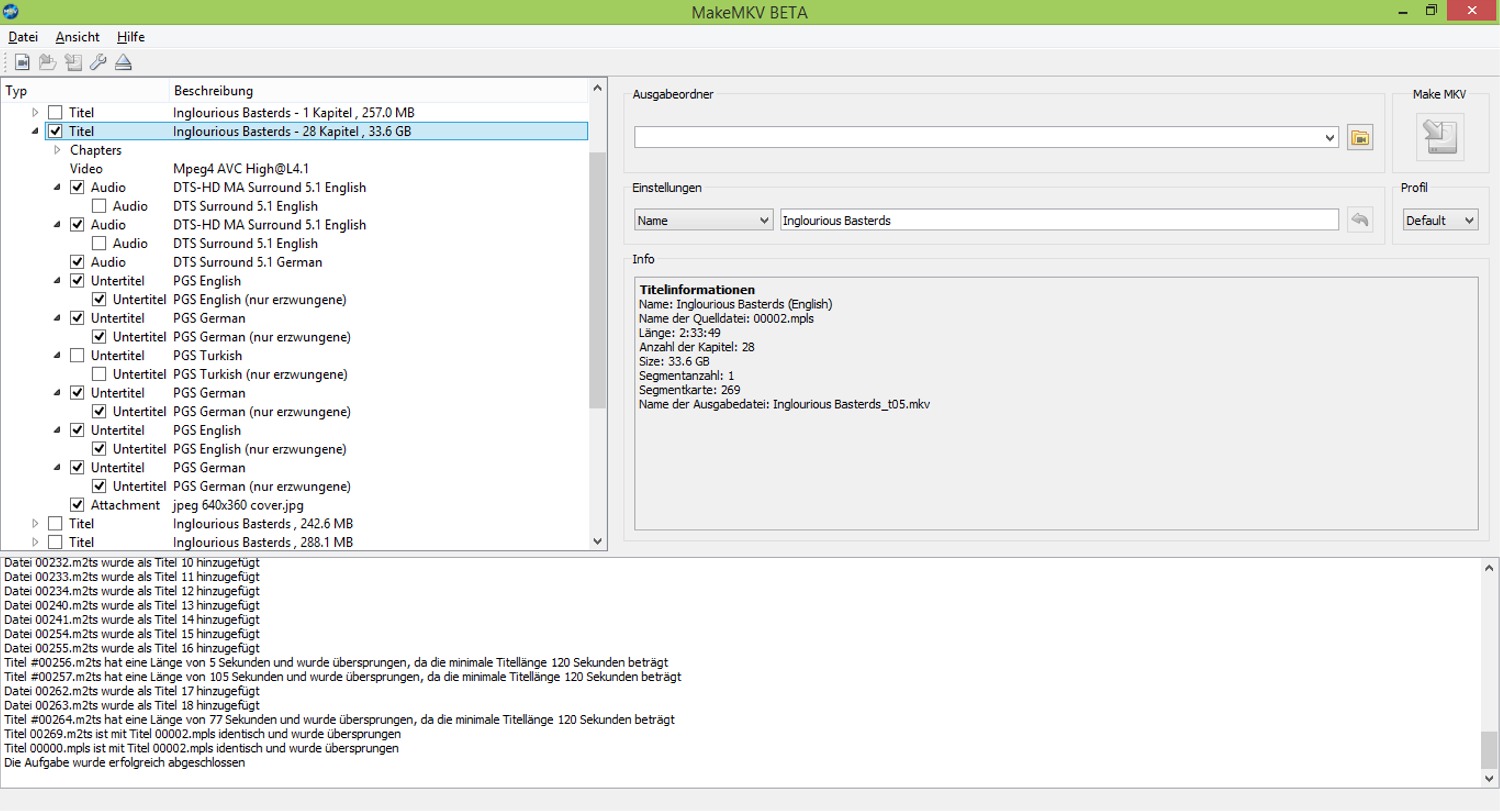Open the Hilfe menu

(131, 37)
